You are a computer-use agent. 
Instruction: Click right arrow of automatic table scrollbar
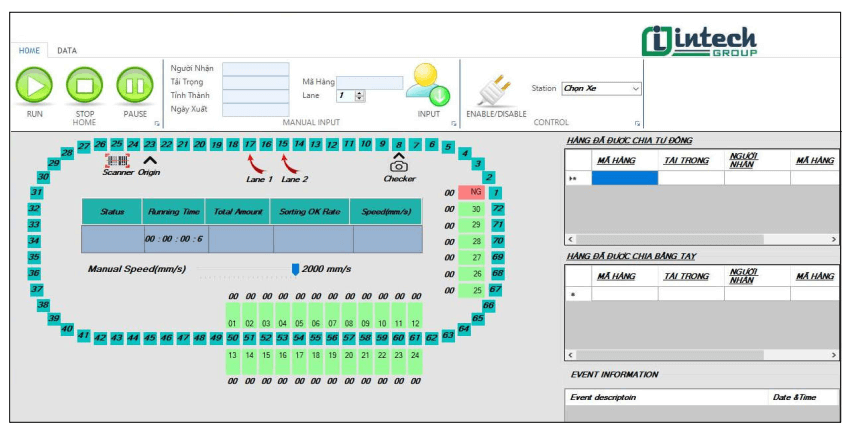point(833,239)
